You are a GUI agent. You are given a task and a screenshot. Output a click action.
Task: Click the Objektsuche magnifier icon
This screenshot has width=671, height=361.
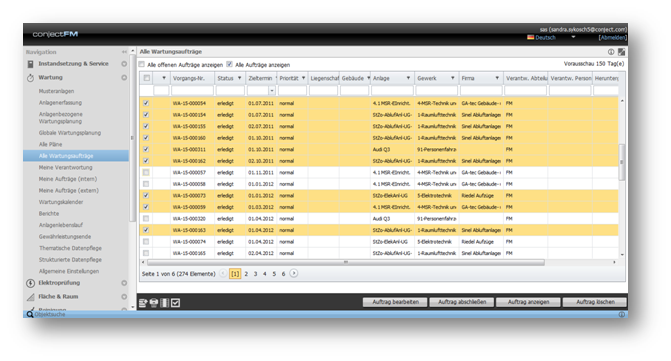(30, 314)
